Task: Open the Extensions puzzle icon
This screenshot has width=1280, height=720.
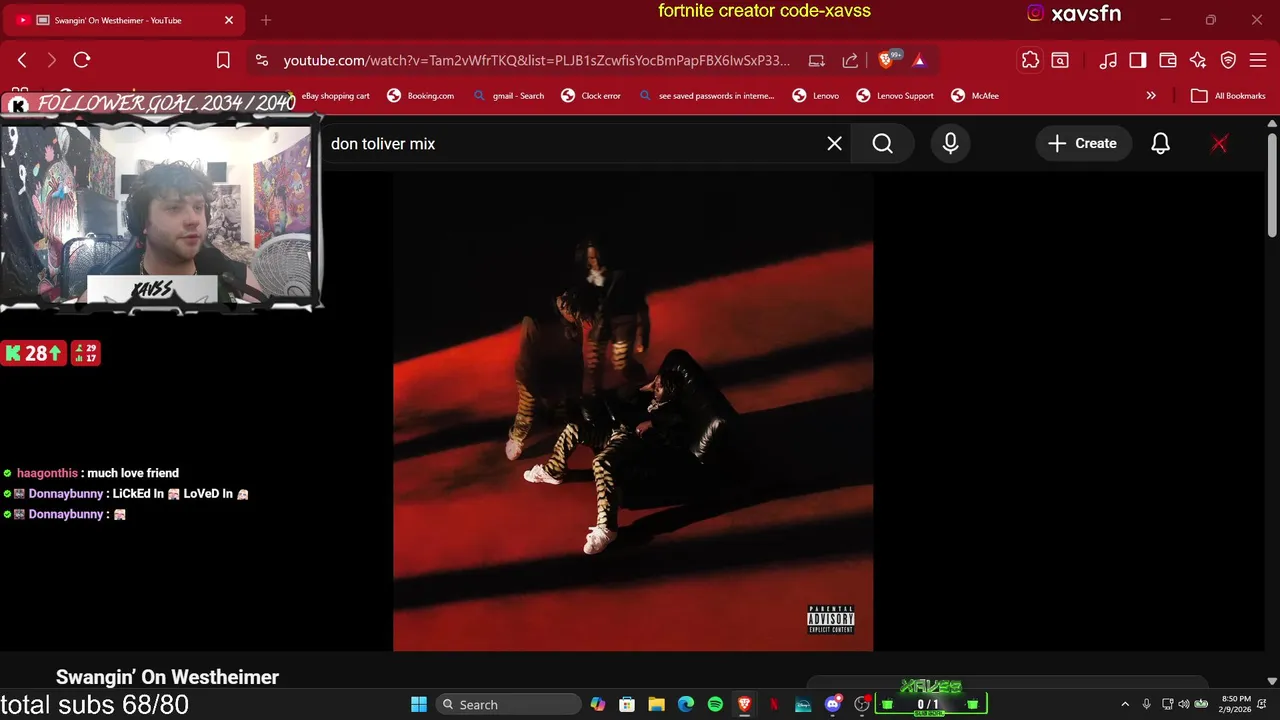Action: click(1030, 61)
